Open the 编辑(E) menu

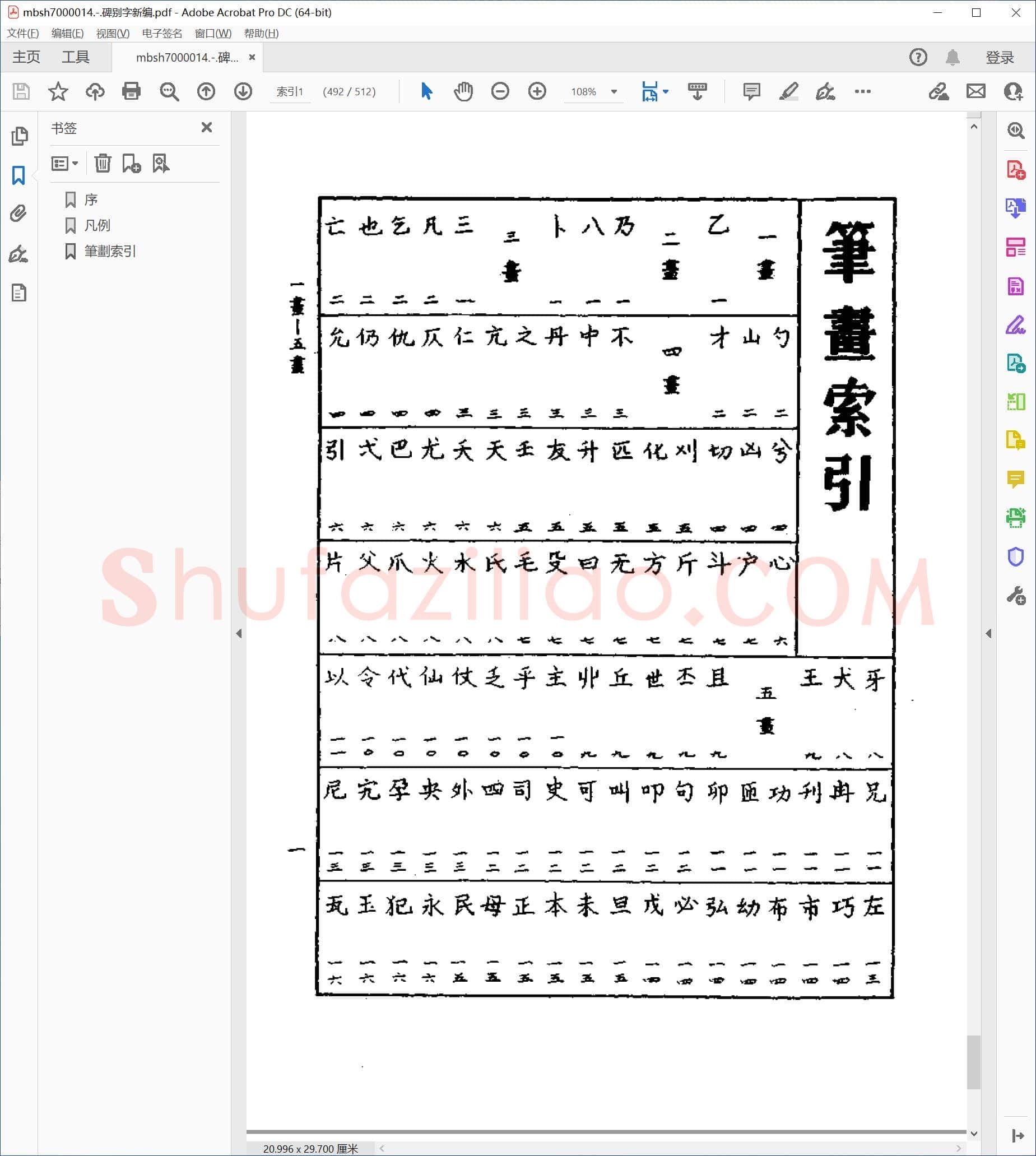pos(67,33)
